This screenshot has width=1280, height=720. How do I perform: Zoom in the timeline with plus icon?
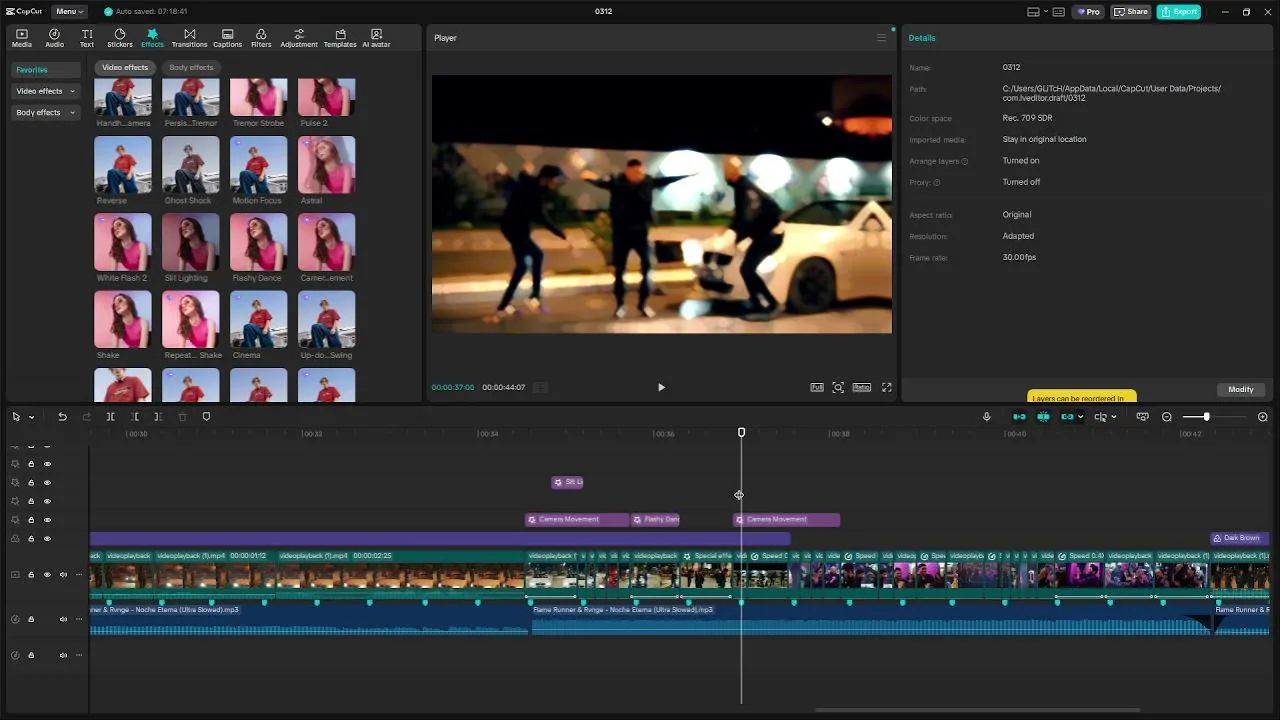point(1263,417)
